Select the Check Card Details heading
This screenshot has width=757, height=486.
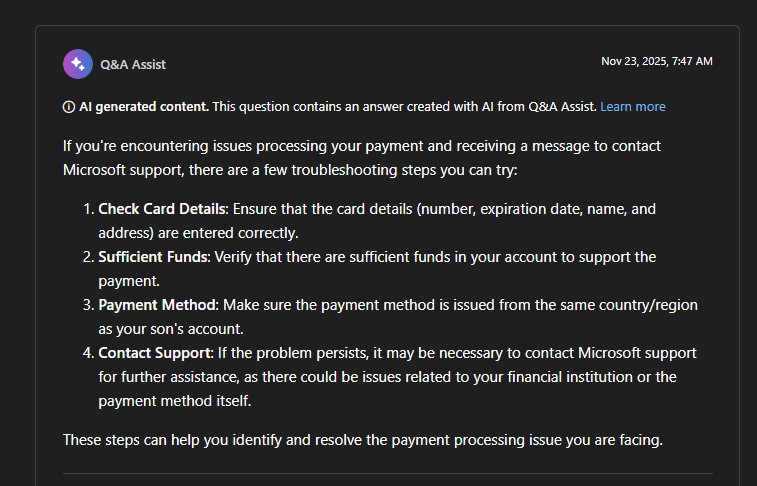(x=162, y=209)
